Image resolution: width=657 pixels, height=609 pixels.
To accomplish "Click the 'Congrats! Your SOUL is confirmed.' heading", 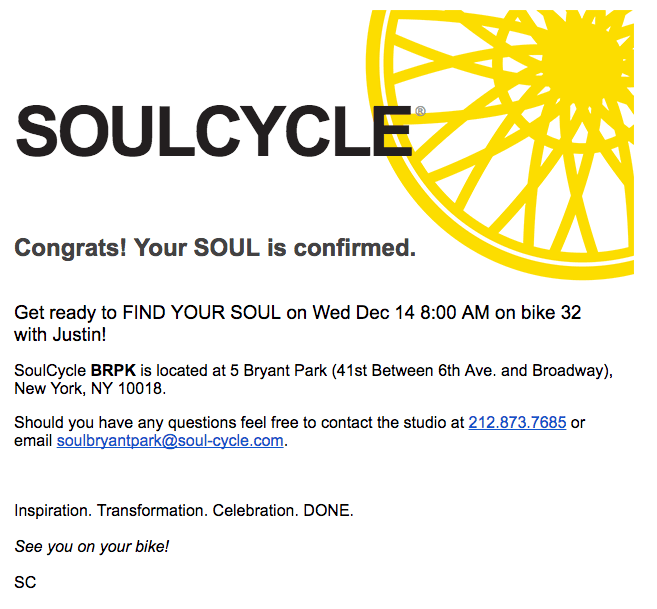I will tap(215, 247).
